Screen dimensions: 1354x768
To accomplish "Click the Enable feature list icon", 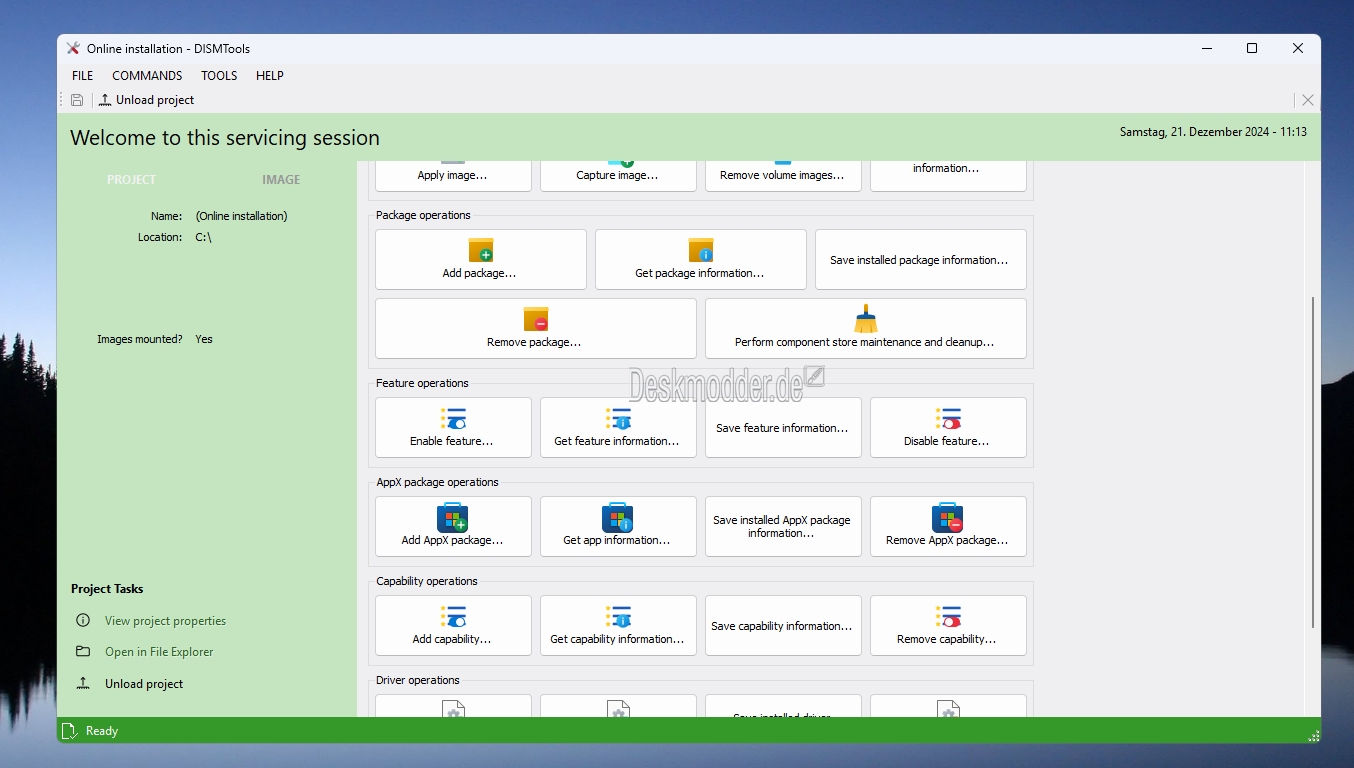I will pyautogui.click(x=453, y=418).
